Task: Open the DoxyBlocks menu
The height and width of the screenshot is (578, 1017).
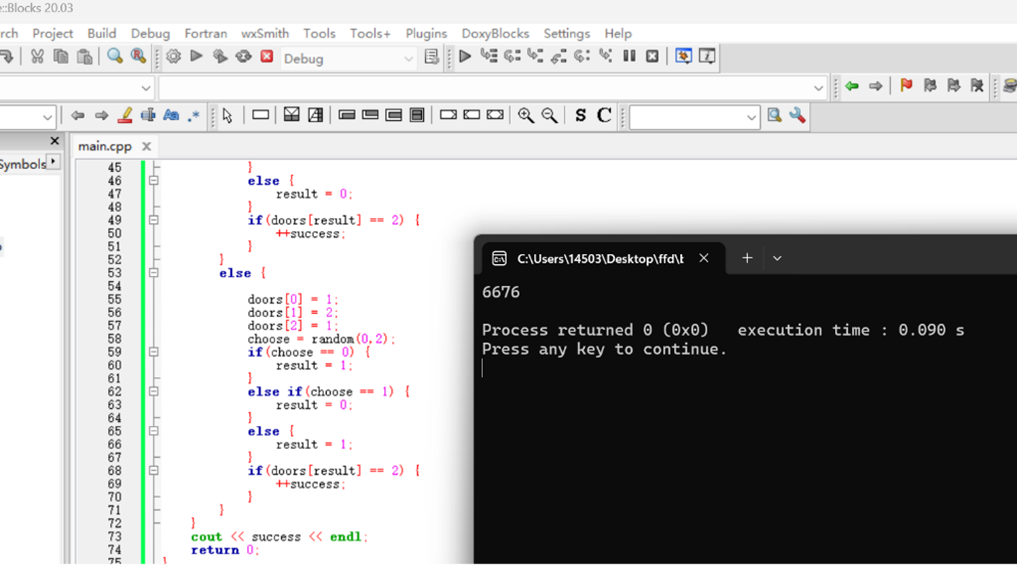Action: point(496,34)
